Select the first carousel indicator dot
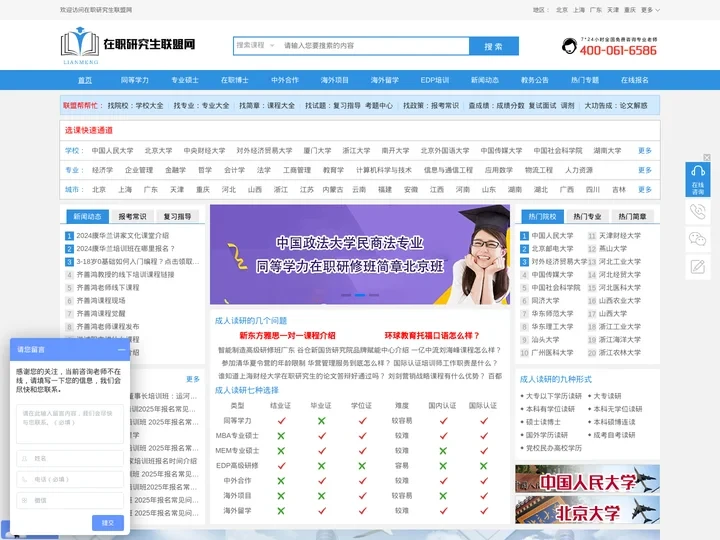This screenshot has height=540, width=720. coord(346,295)
